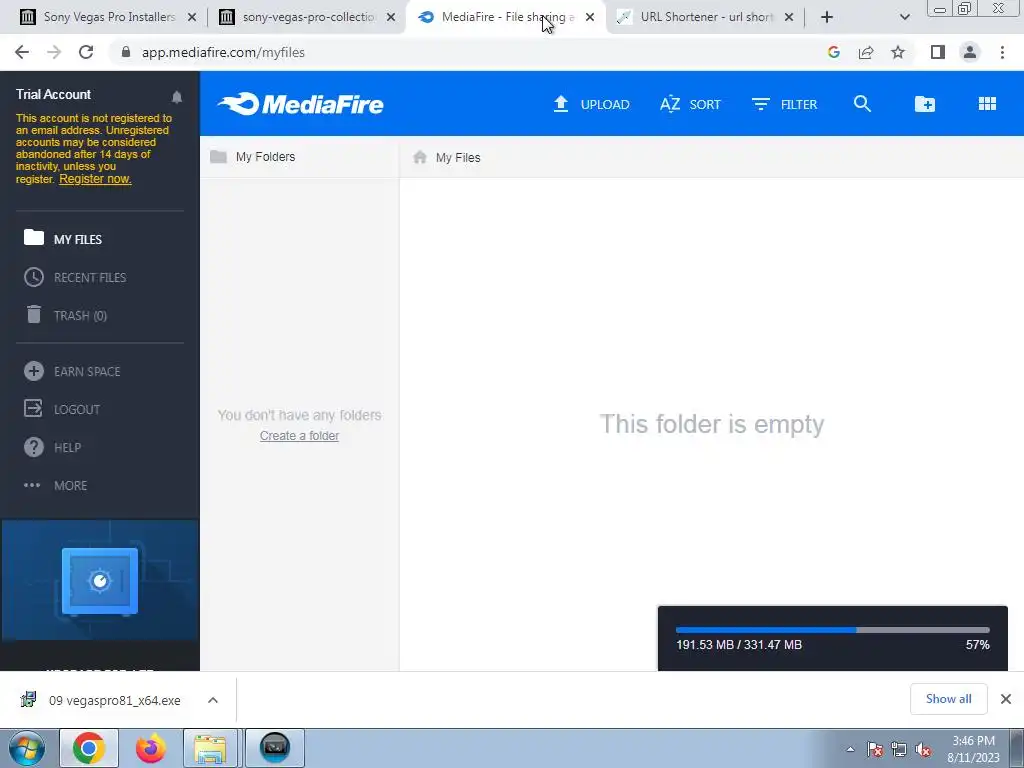This screenshot has width=1024, height=768.
Task: Open Recent Files in sidebar
Action: (75, 278)
